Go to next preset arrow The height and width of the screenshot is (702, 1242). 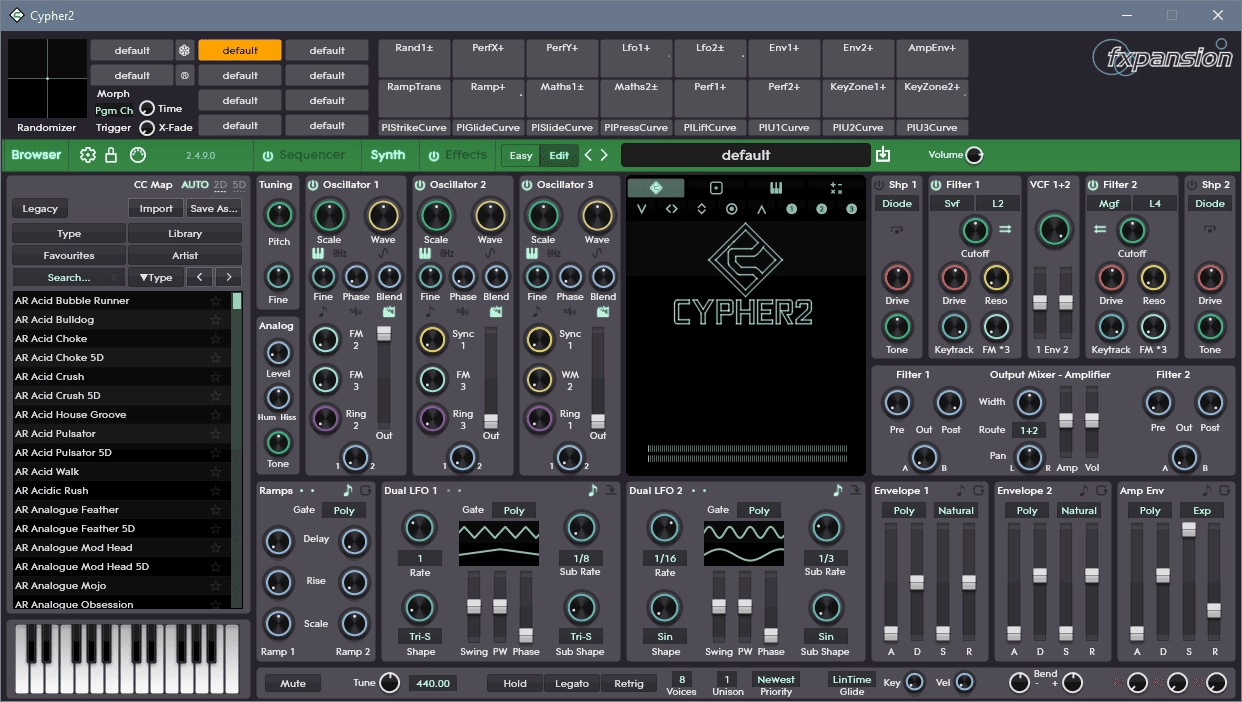(604, 155)
